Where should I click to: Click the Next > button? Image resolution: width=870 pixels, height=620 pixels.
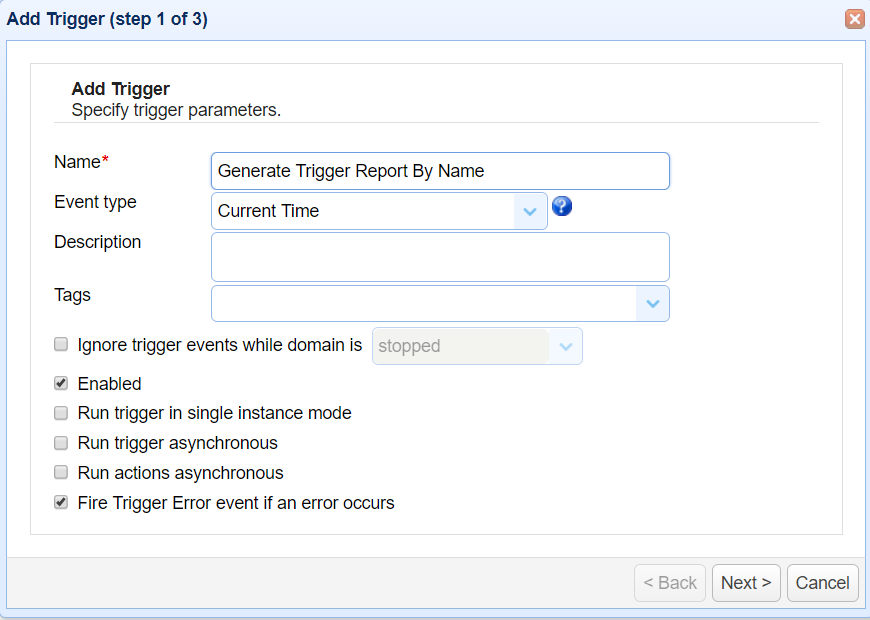coord(746,583)
